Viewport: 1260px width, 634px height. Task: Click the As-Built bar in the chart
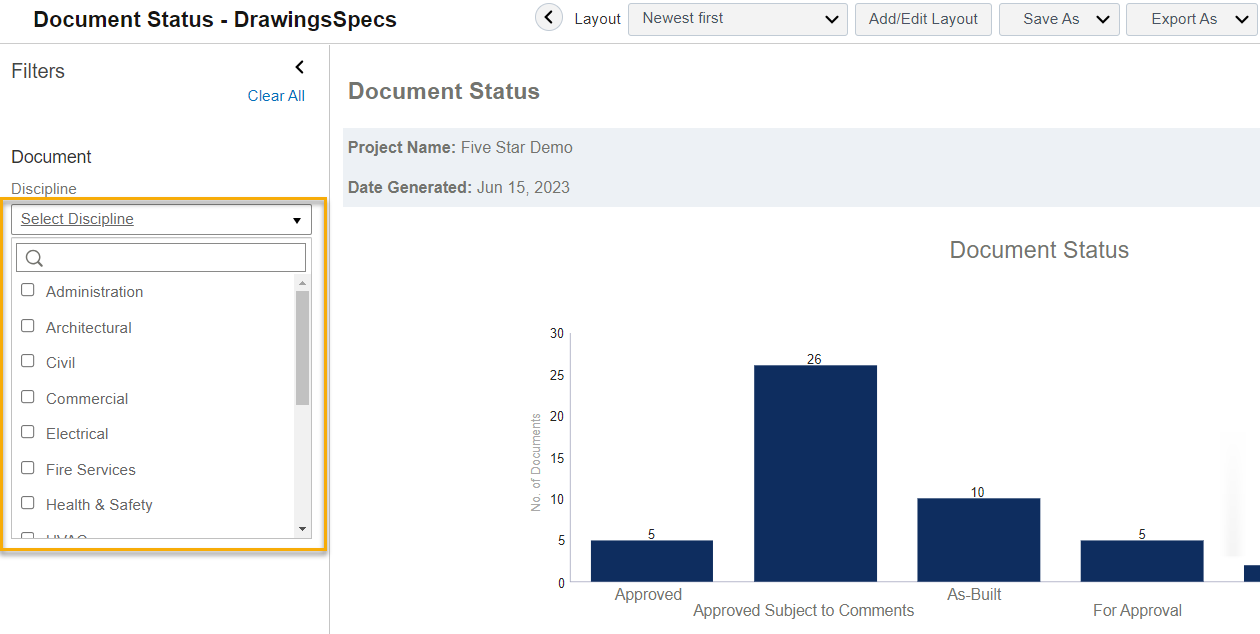978,540
